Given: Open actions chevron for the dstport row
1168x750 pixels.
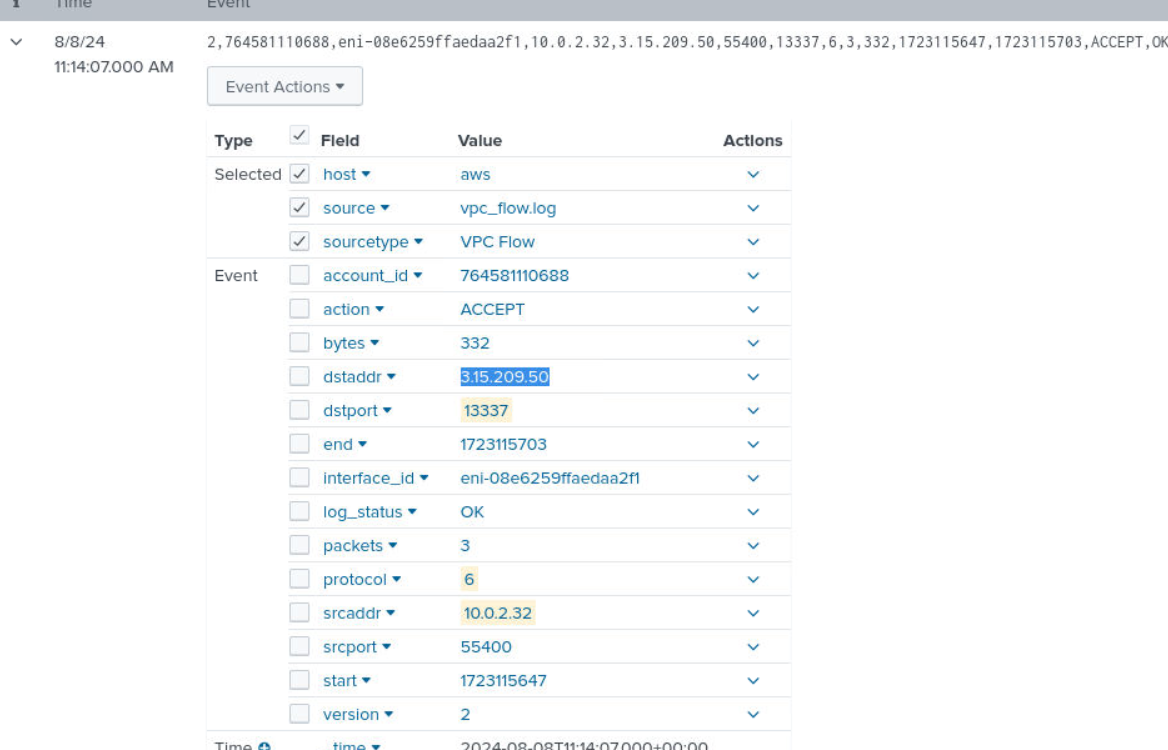Looking at the screenshot, I should click(x=753, y=411).
